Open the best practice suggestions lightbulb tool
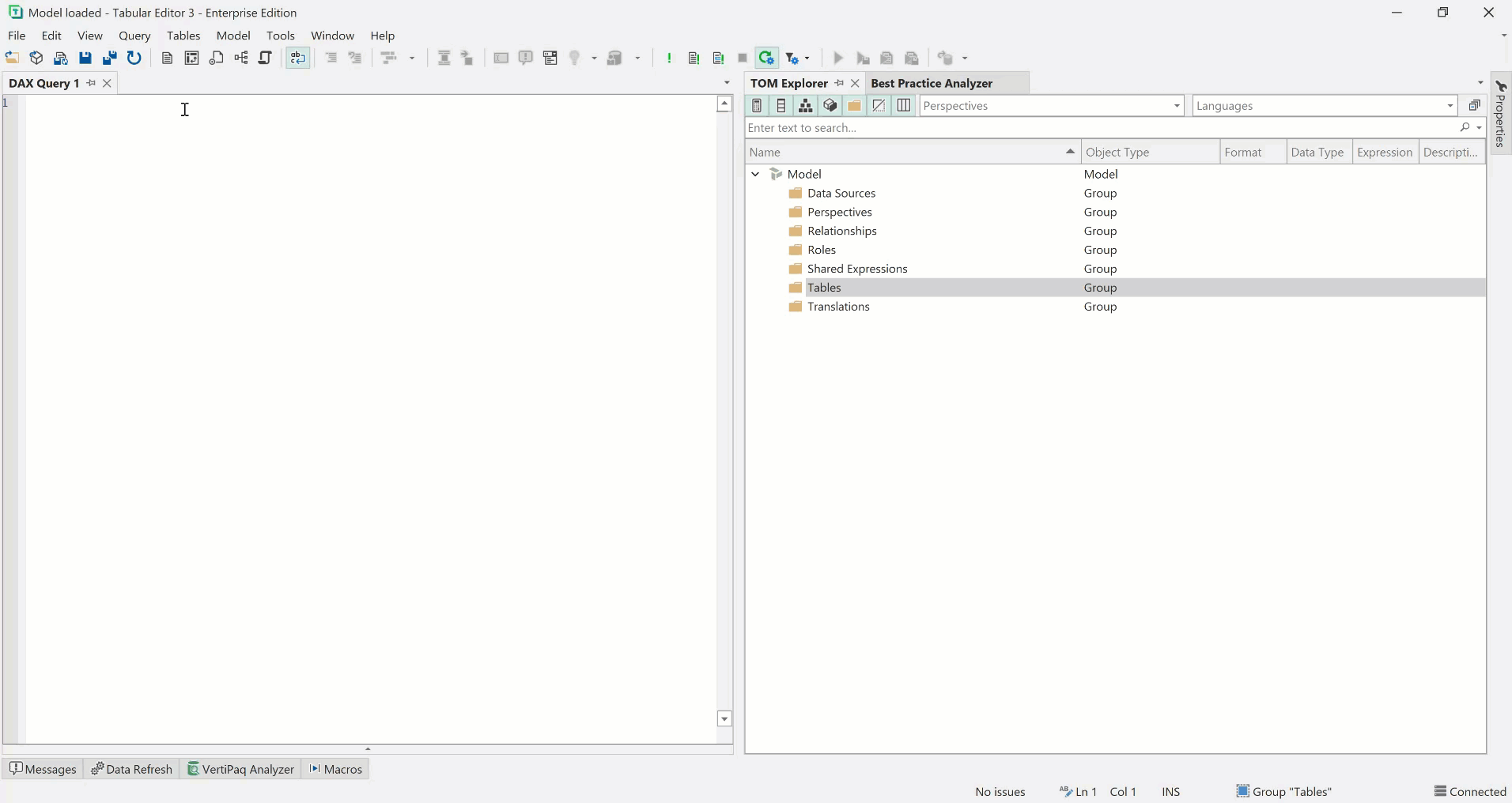 click(575, 58)
